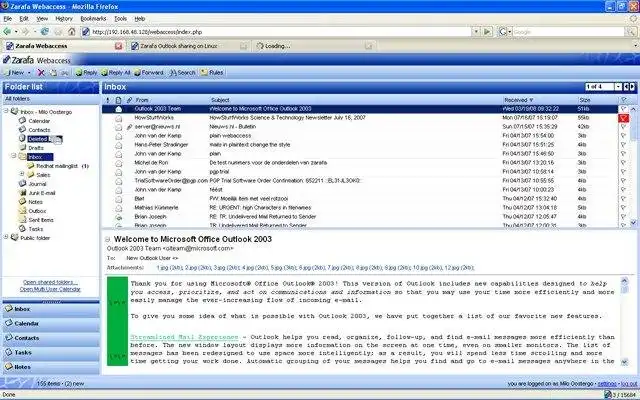Delete message using the red X icon
This screenshot has width=640, height=400.
(x=41, y=73)
